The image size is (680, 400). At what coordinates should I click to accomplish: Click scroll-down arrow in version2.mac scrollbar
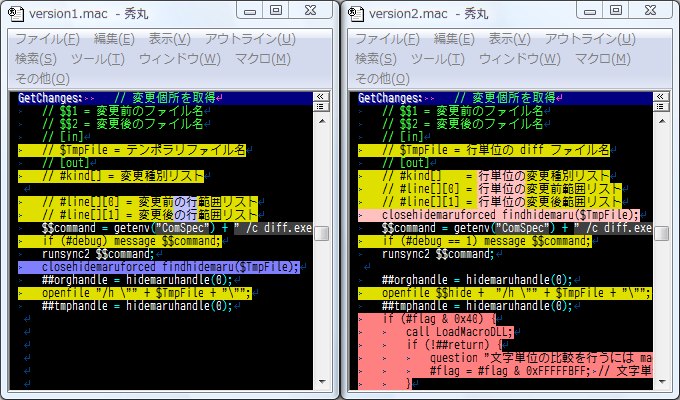[x=662, y=382]
